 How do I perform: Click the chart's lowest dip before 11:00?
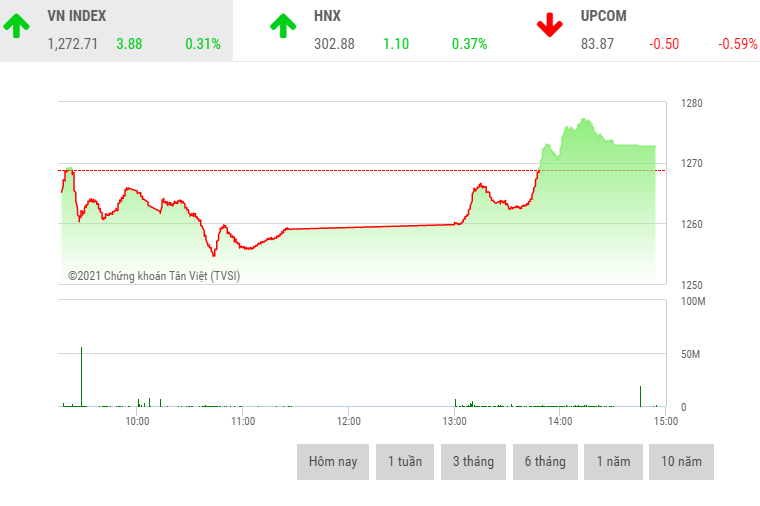coord(214,254)
